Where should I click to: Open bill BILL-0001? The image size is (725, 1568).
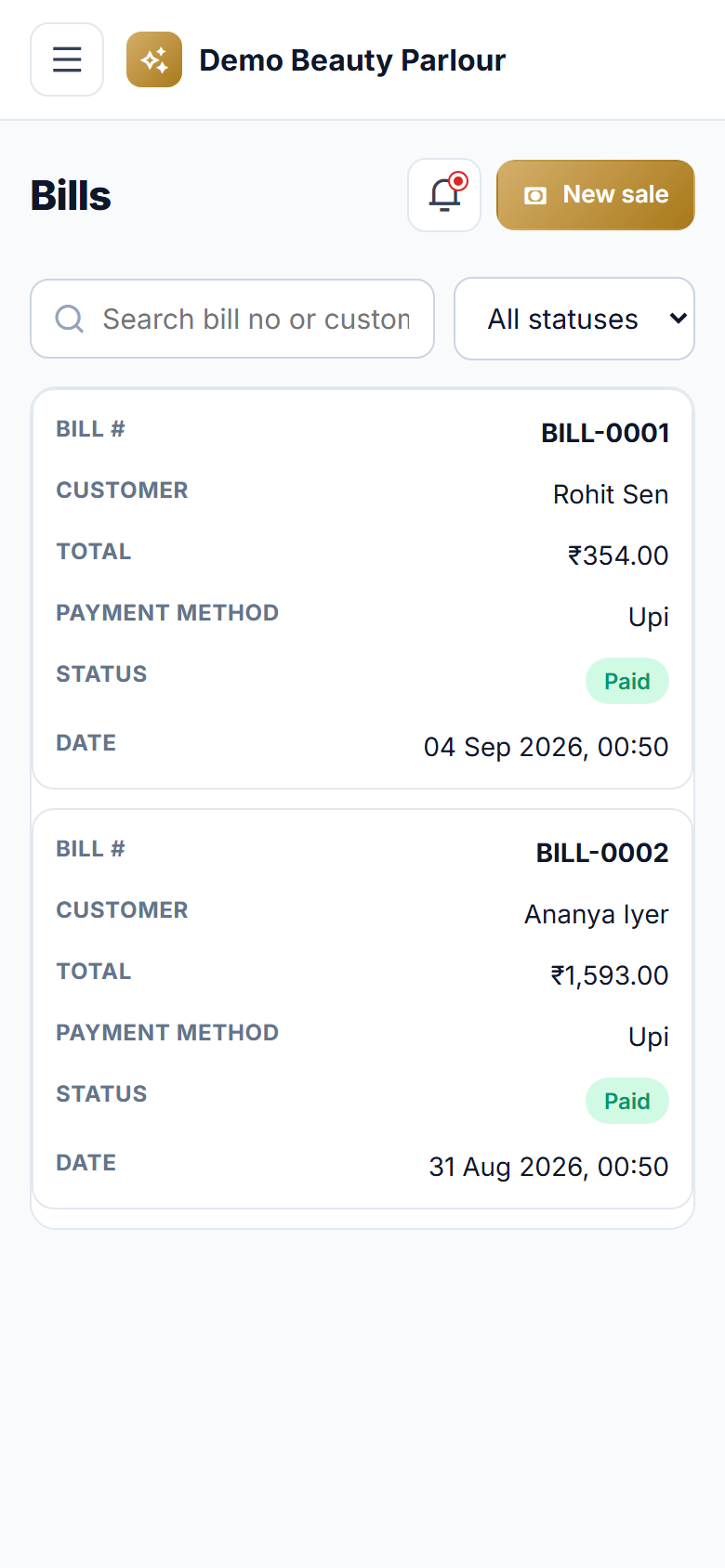(605, 433)
